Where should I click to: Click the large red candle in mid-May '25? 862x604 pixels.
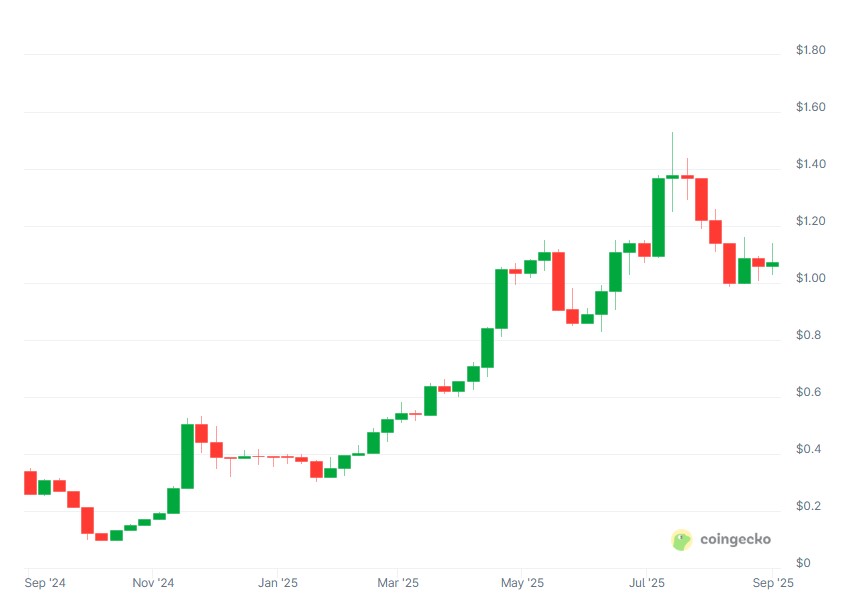(559, 281)
